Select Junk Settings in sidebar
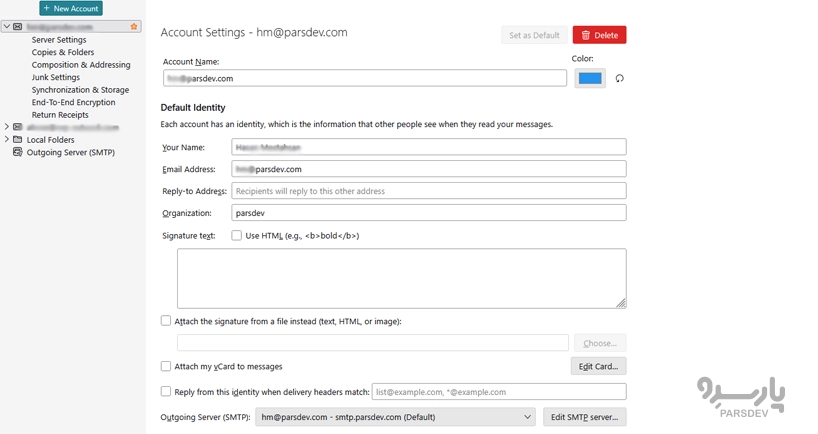The width and height of the screenshot is (818, 434). pos(56,77)
